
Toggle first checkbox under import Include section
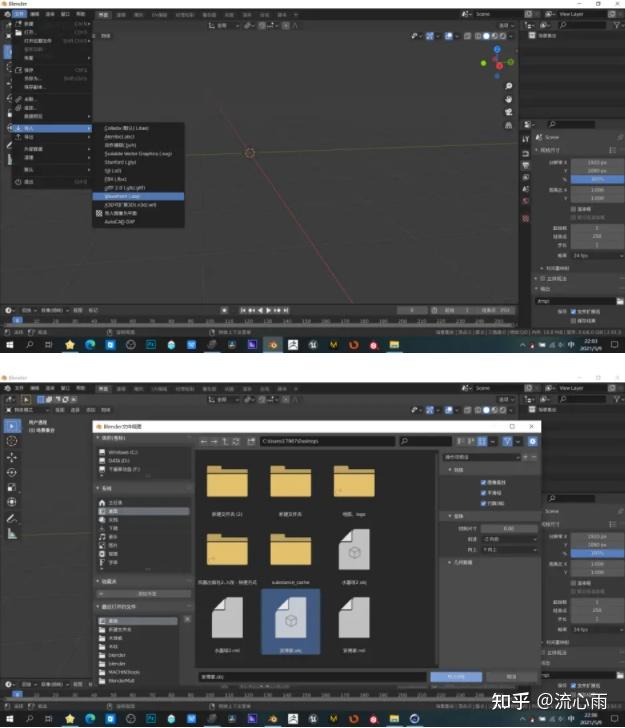483,483
